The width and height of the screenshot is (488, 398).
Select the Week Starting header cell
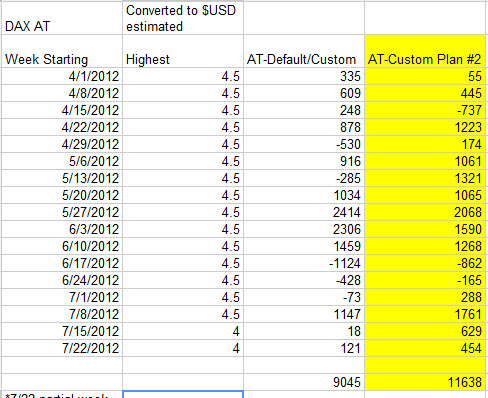point(62,51)
